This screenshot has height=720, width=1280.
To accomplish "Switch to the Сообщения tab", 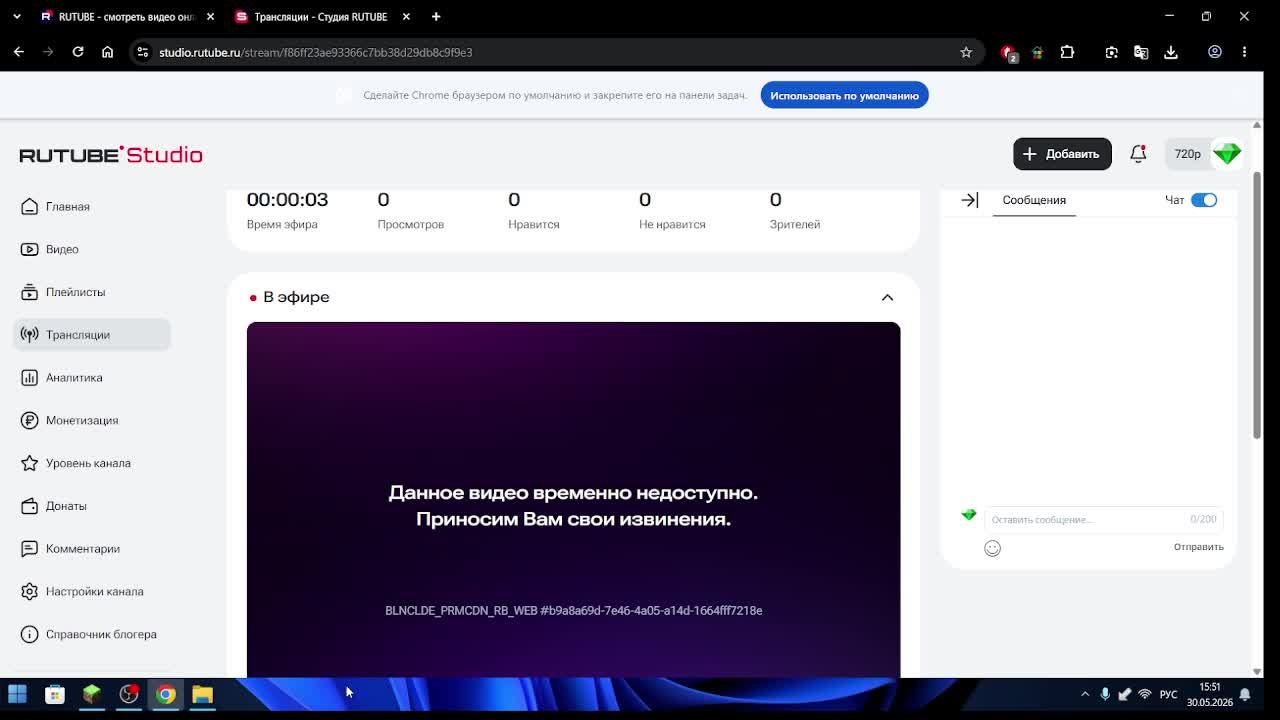I will (x=1034, y=200).
